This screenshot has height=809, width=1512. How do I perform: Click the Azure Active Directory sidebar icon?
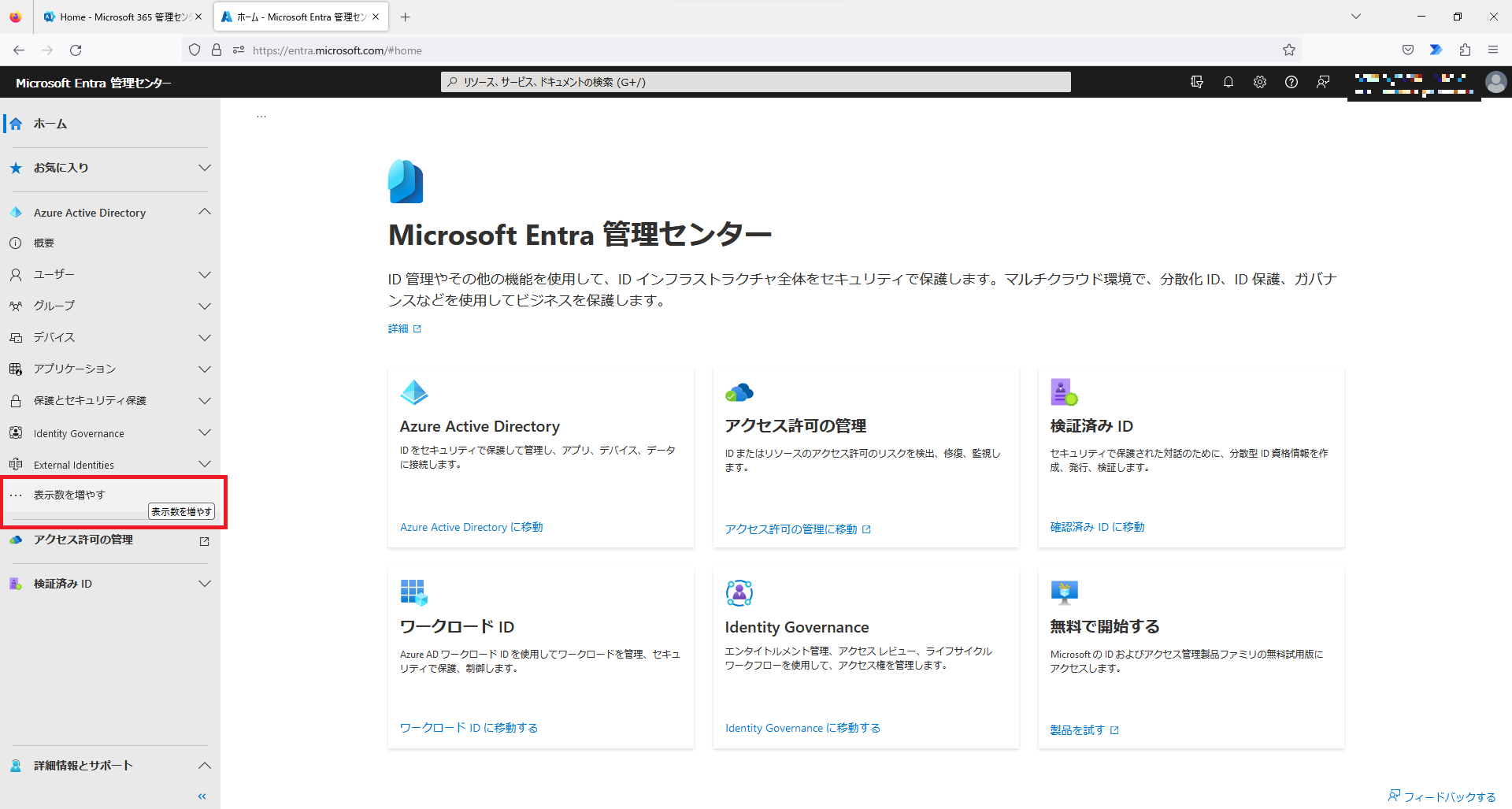click(16, 213)
